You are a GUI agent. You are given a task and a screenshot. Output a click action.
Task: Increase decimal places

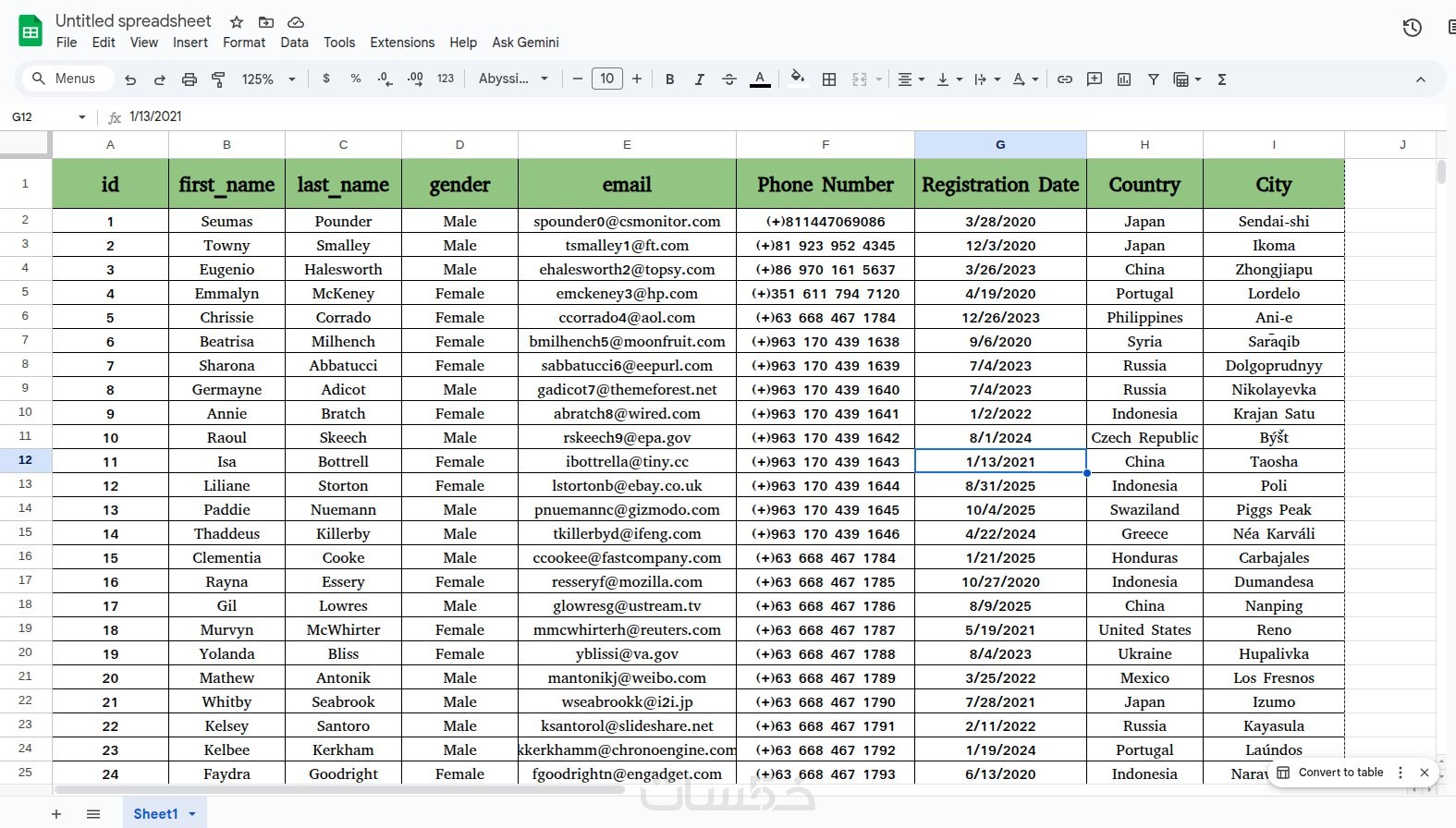(x=415, y=79)
